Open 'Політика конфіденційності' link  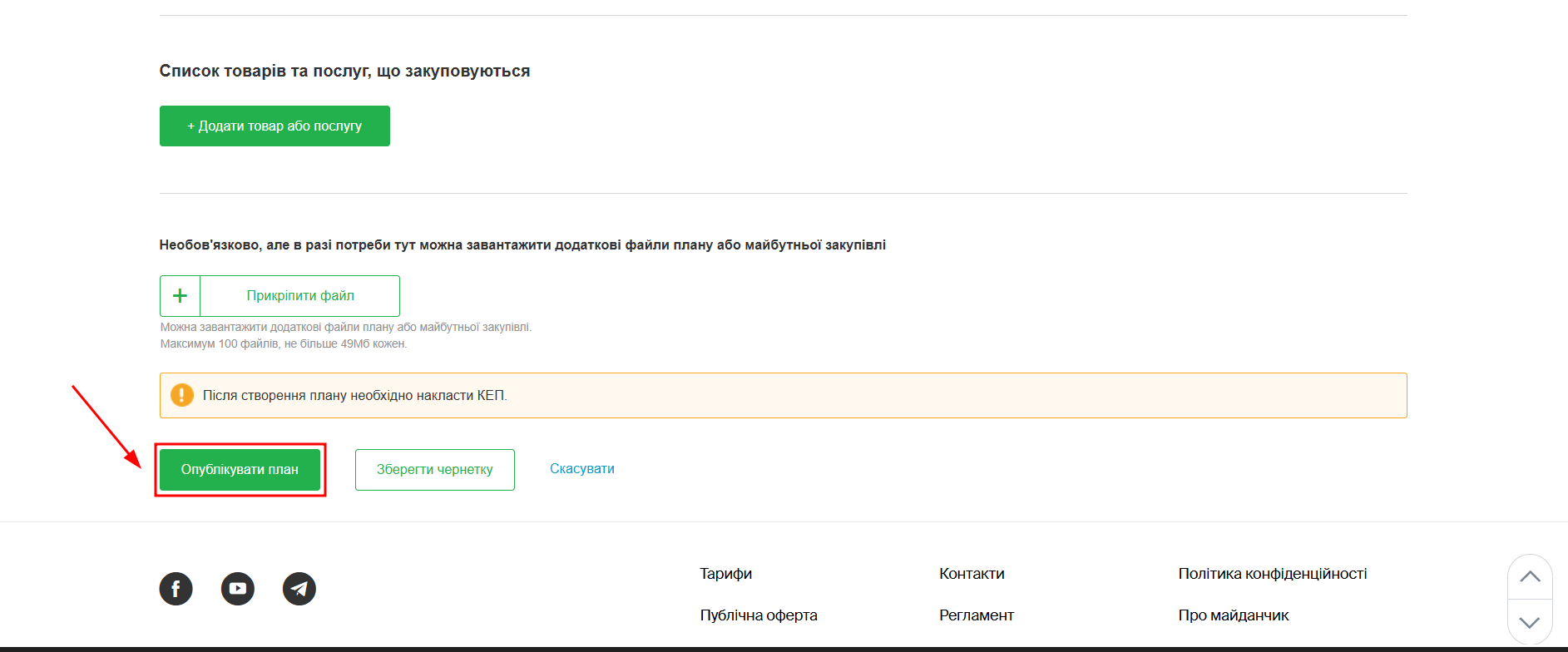[x=1272, y=574]
